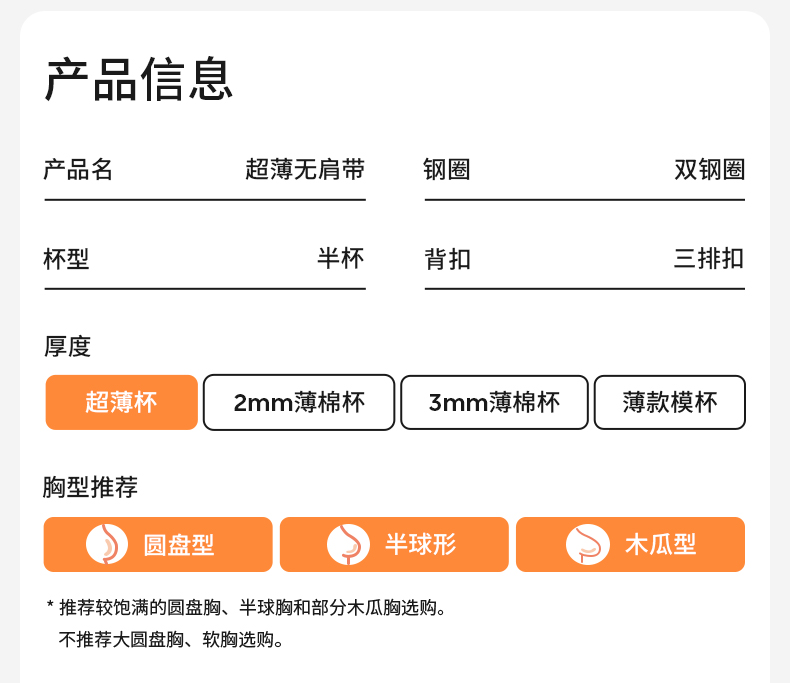
Task: Click the 半球形 breast shape icon
Action: click(x=348, y=544)
